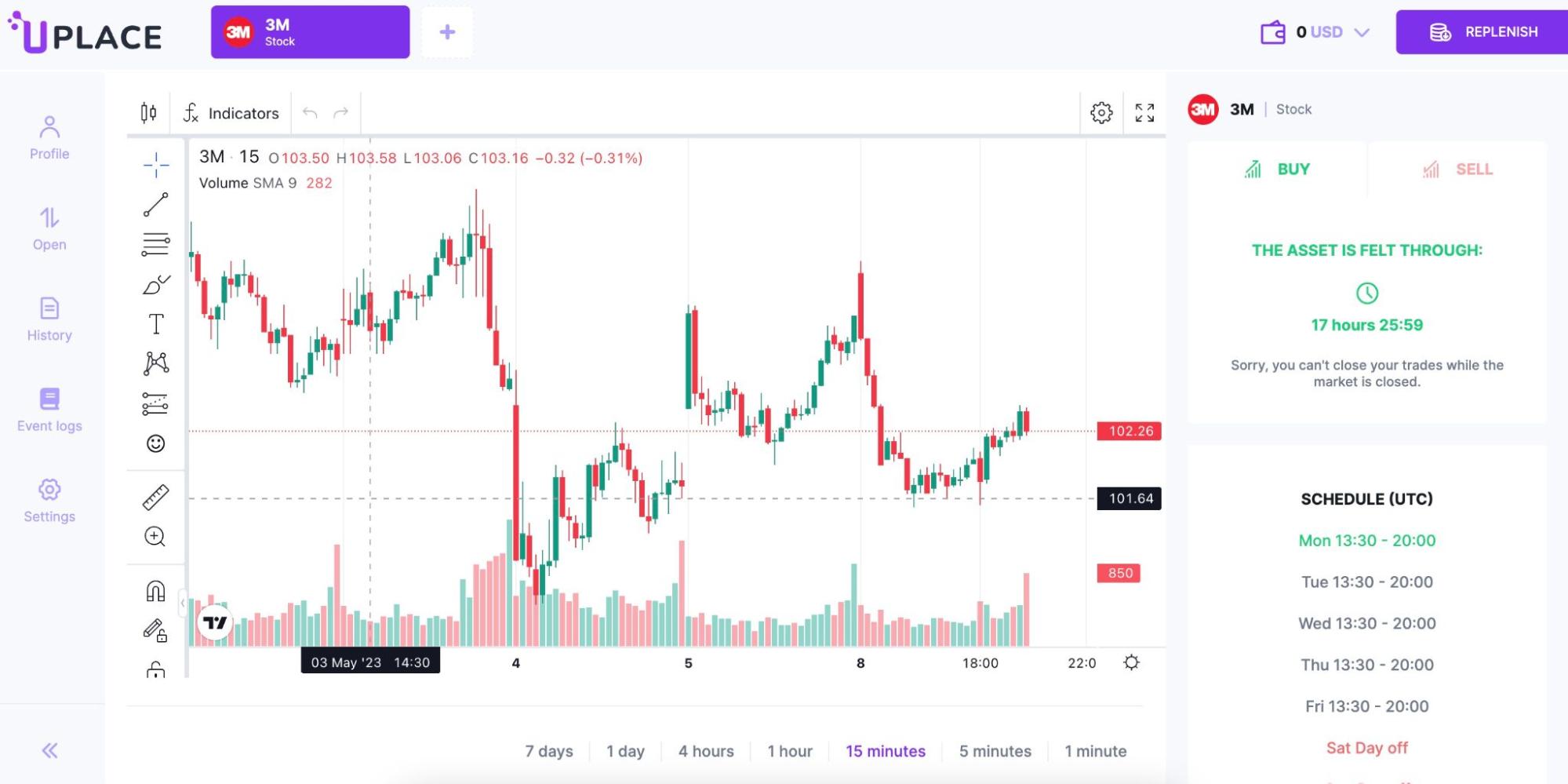Select the 1 hour timeframe

tap(790, 751)
